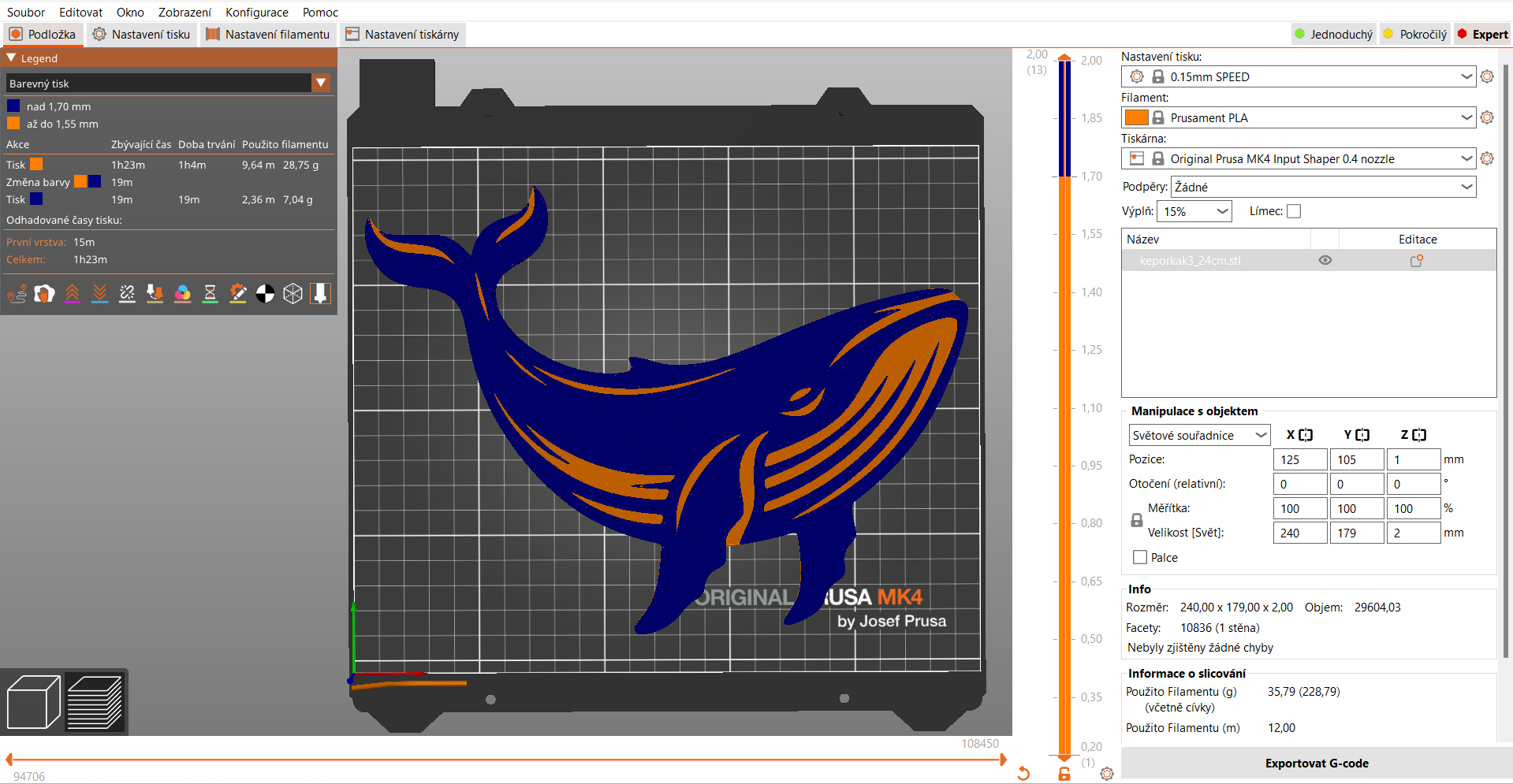Toggle custom G-code gear-pencil icon
The width and height of the screenshot is (1513, 784).
click(237, 294)
